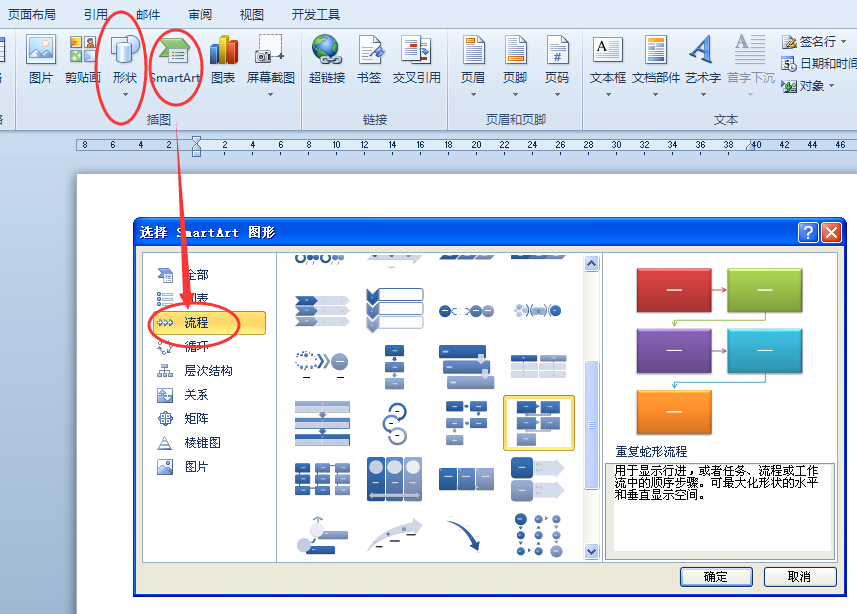Insert a Text Box (文本框)
Image resolution: width=857 pixels, height=614 pixels.
coord(608,66)
